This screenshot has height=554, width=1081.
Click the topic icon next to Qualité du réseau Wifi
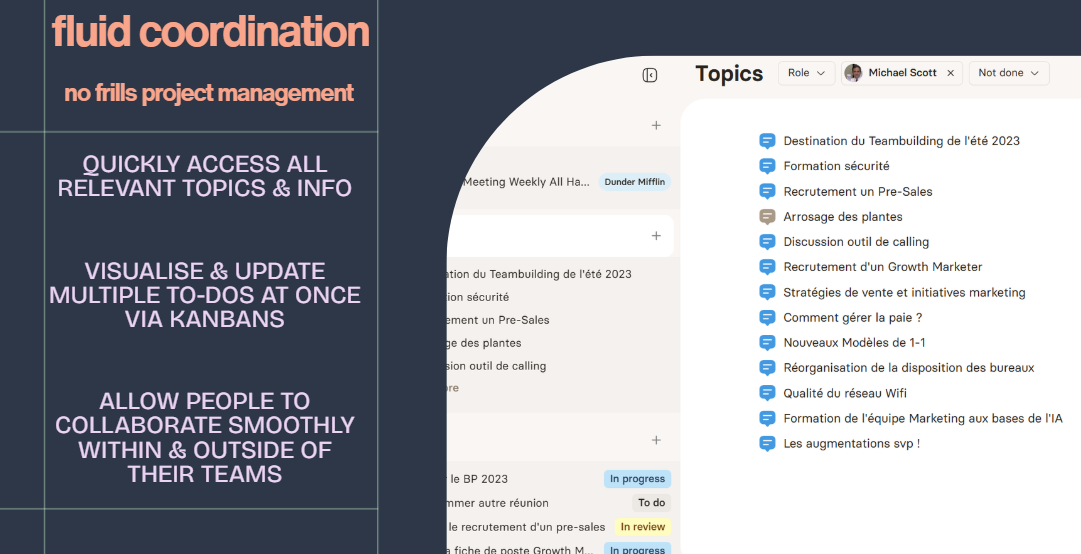(767, 393)
